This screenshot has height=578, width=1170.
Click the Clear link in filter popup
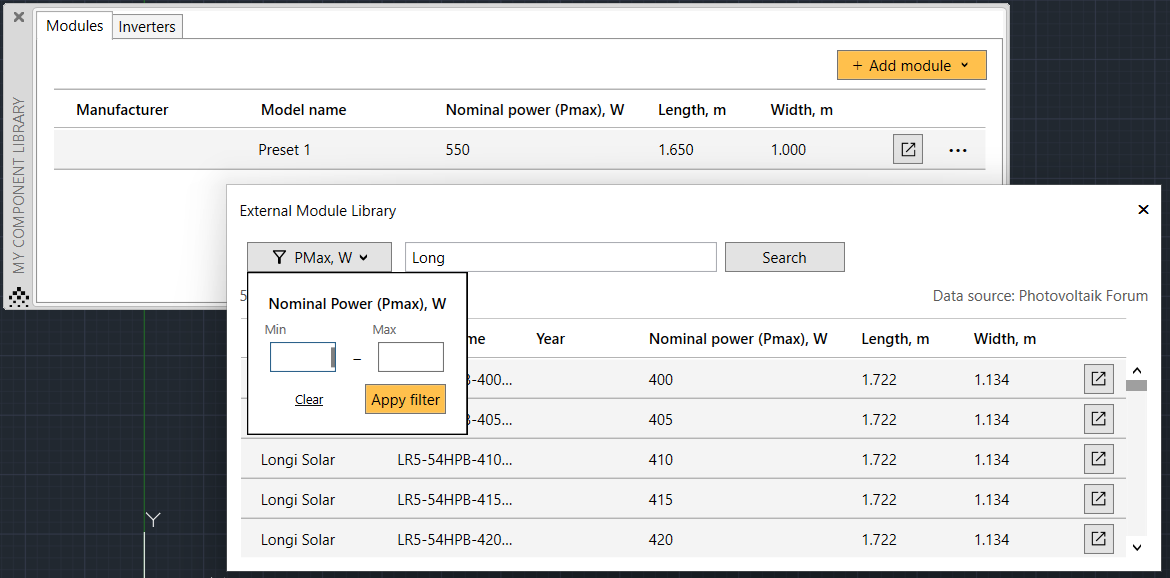pos(309,400)
